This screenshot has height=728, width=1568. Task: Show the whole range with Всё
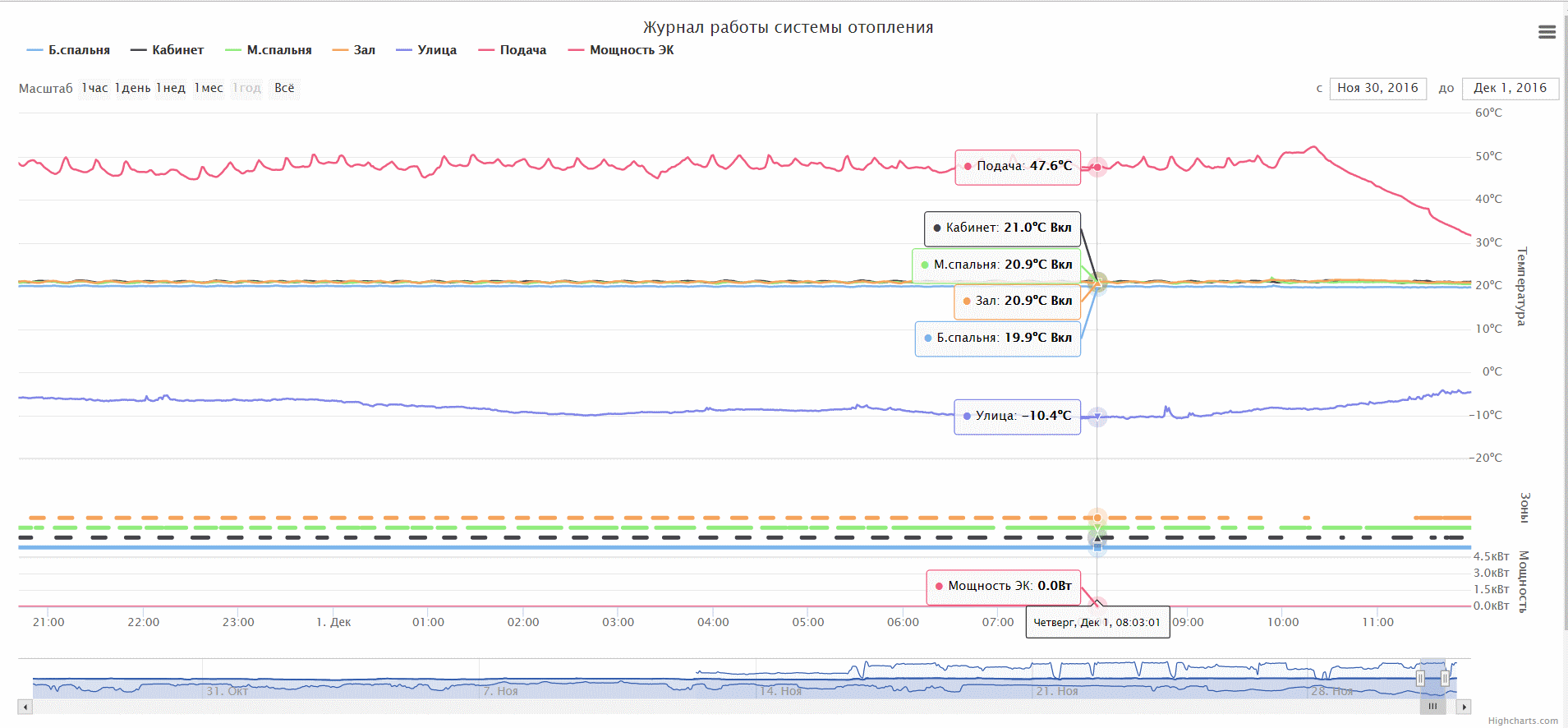[x=284, y=88]
